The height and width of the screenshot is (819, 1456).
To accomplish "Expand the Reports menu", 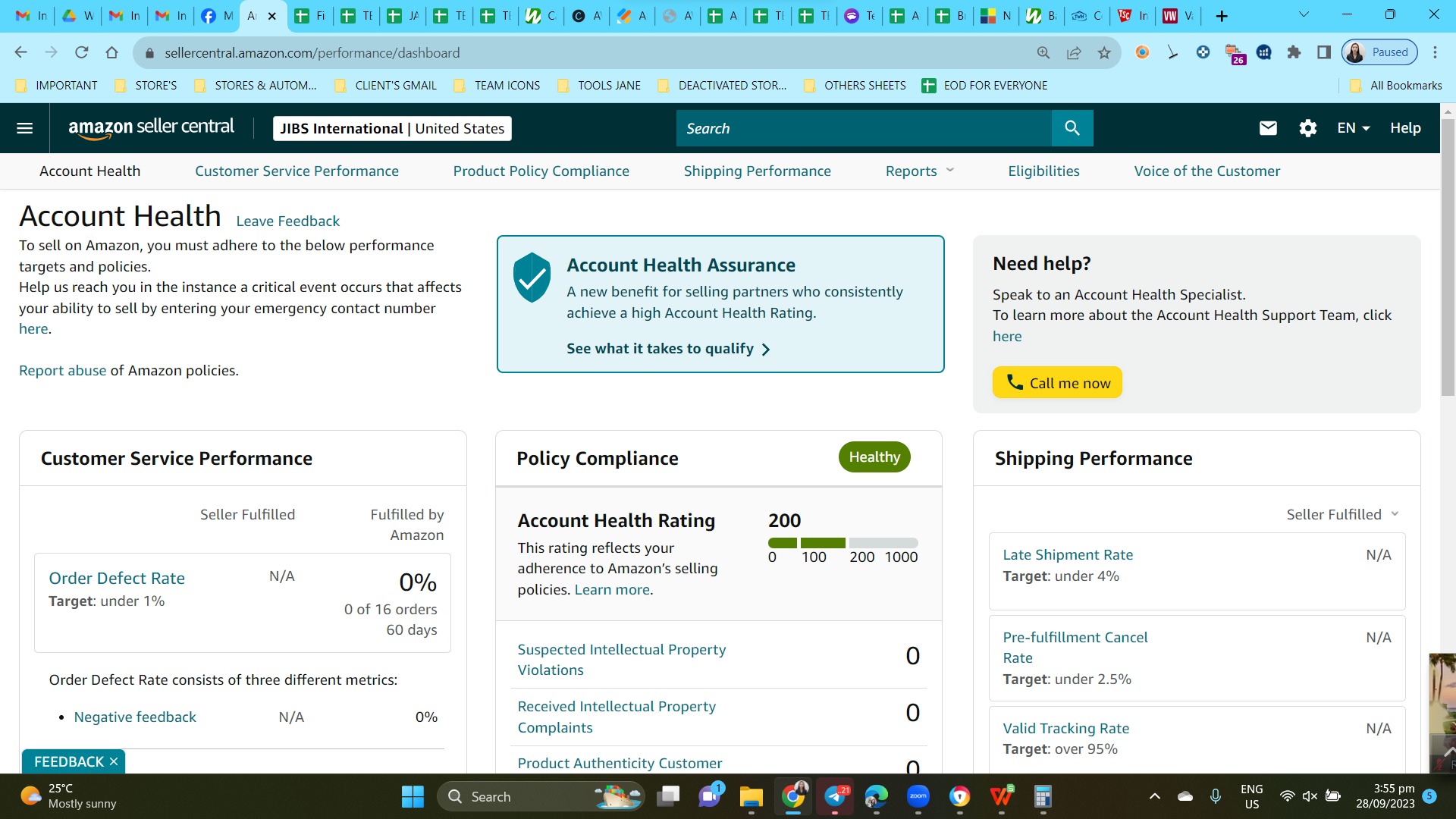I will (920, 171).
